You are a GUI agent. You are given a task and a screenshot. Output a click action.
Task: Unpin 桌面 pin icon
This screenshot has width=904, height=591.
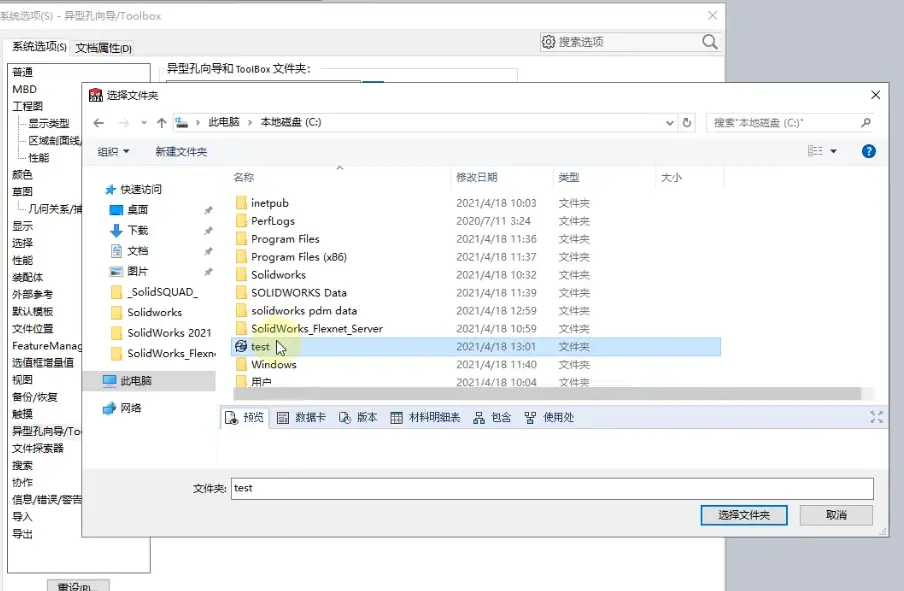pos(208,210)
